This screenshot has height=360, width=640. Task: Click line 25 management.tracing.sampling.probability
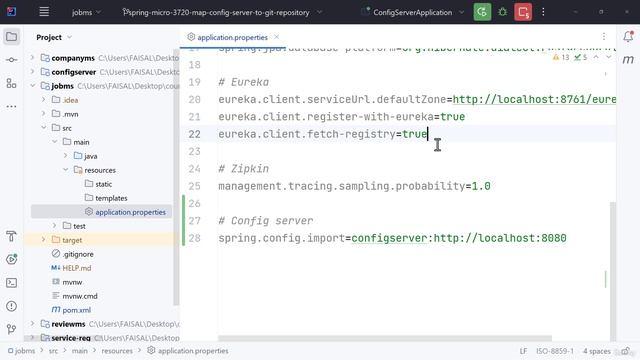[354, 186]
